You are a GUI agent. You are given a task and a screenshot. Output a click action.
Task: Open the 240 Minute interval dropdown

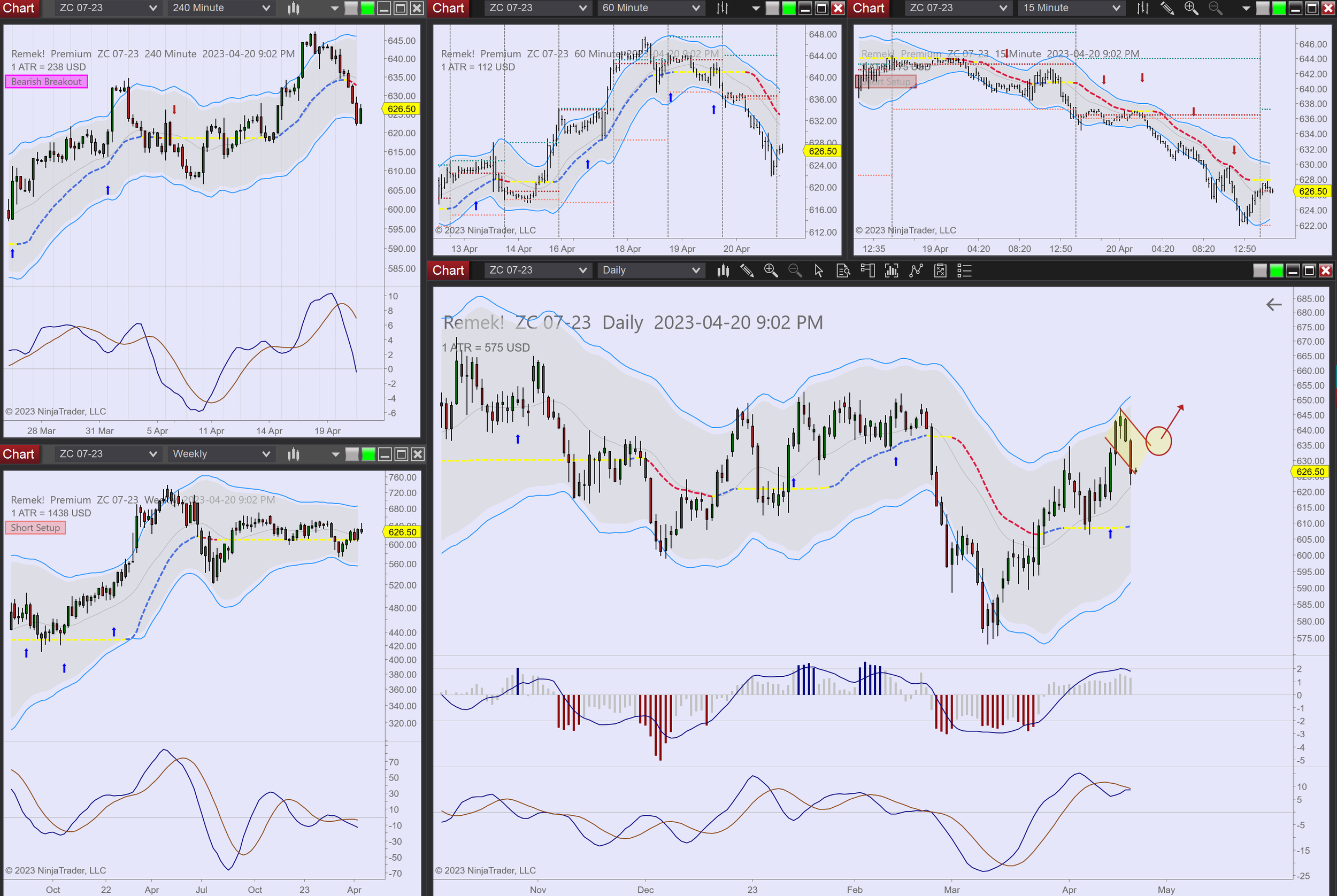click(x=221, y=8)
